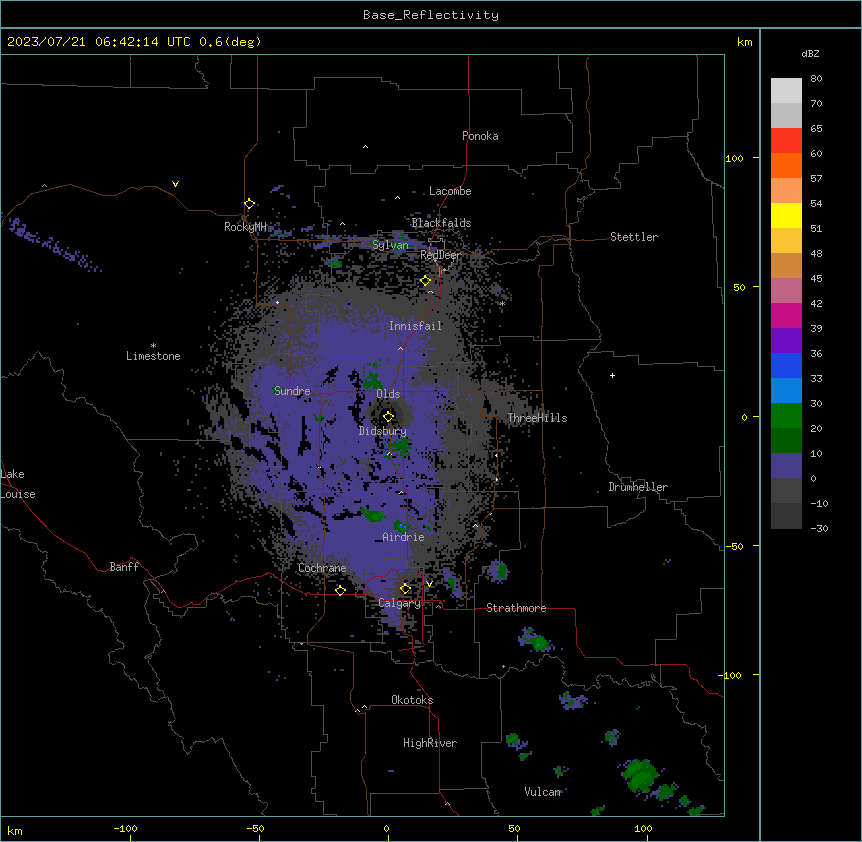
Task: Click the Lacombe city label
Action: [x=450, y=191]
